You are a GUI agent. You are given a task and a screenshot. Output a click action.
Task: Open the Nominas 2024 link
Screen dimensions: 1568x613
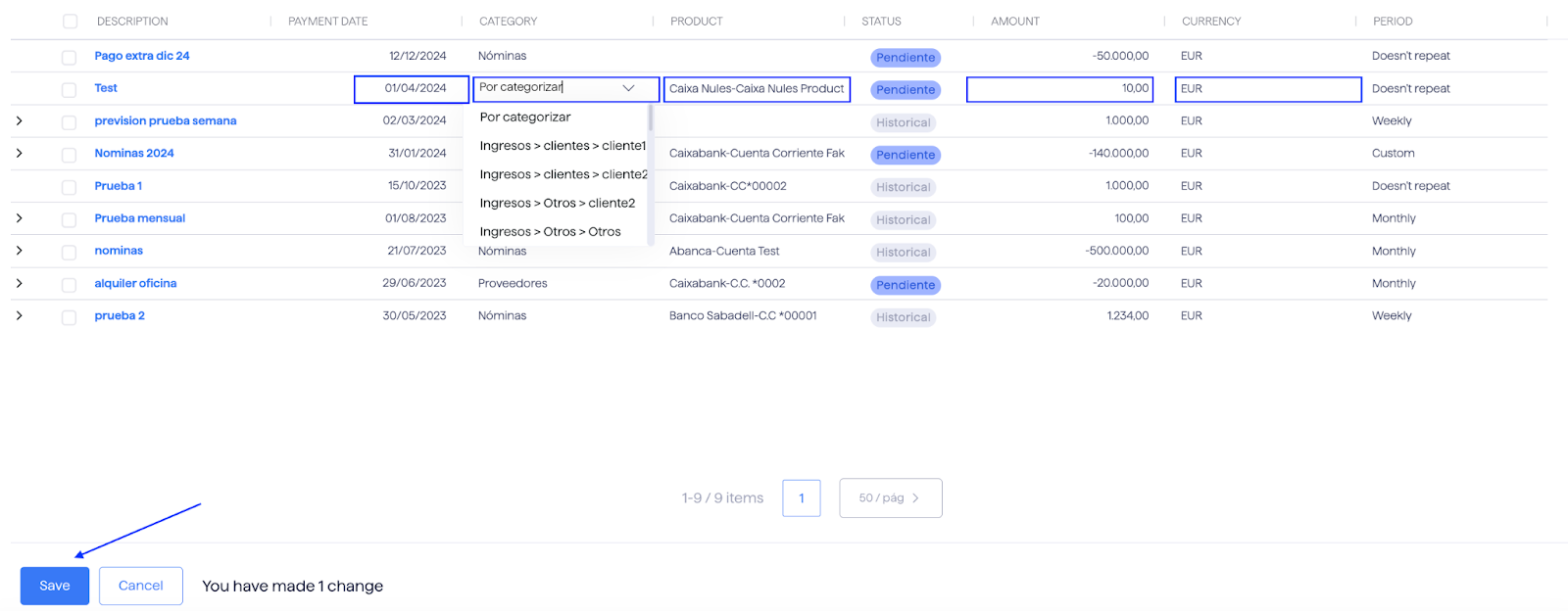134,153
